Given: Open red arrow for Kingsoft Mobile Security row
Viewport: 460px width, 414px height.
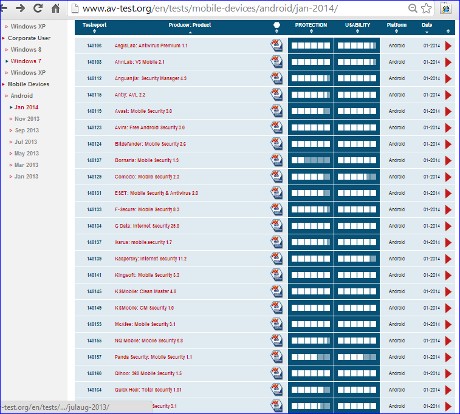Looking at the screenshot, I should (x=448, y=275).
